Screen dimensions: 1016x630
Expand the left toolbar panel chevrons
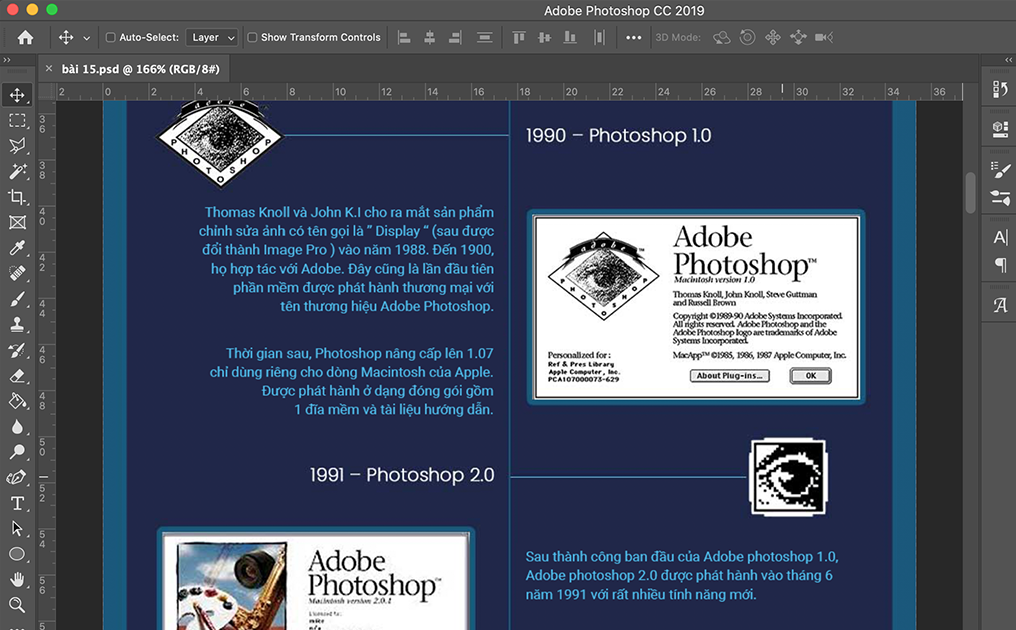pyautogui.click(x=7, y=60)
